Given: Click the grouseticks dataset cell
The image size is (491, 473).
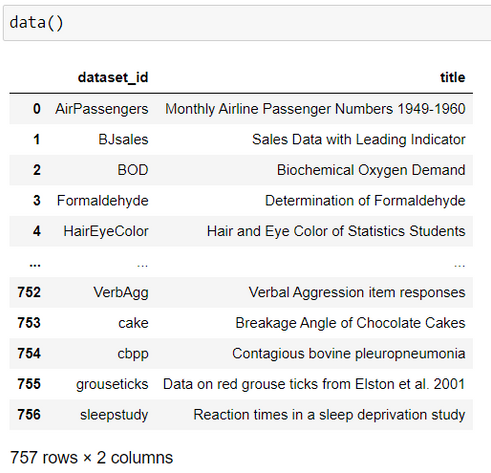Looking at the screenshot, I should coord(112,384).
